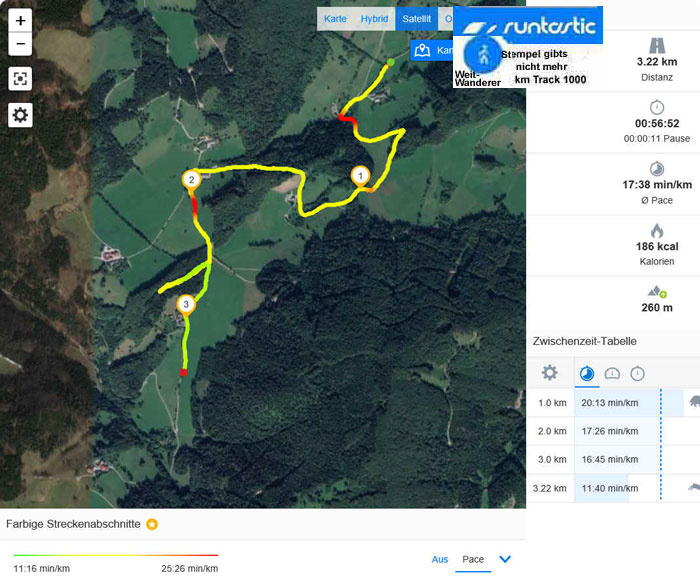Turn colored segments off with Aus
This screenshot has width=700, height=578.
pyautogui.click(x=440, y=559)
